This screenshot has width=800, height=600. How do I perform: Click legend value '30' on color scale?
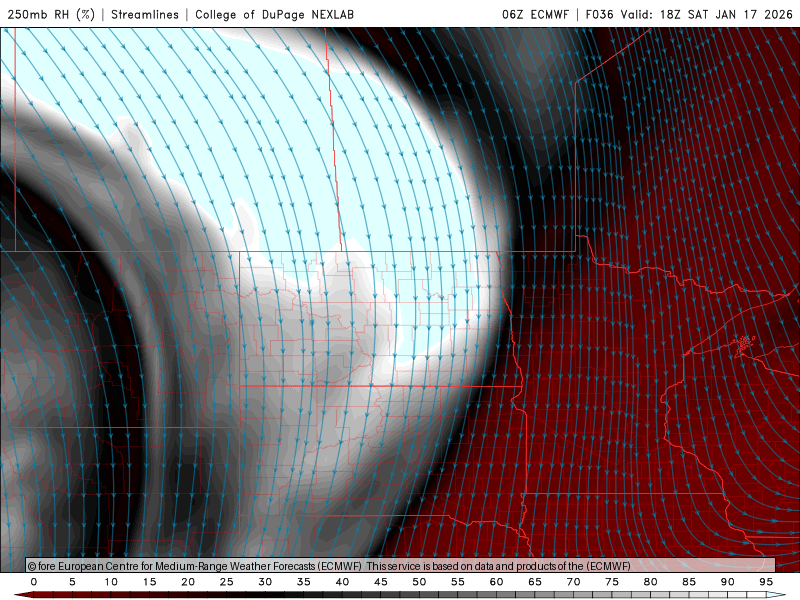coord(265,582)
